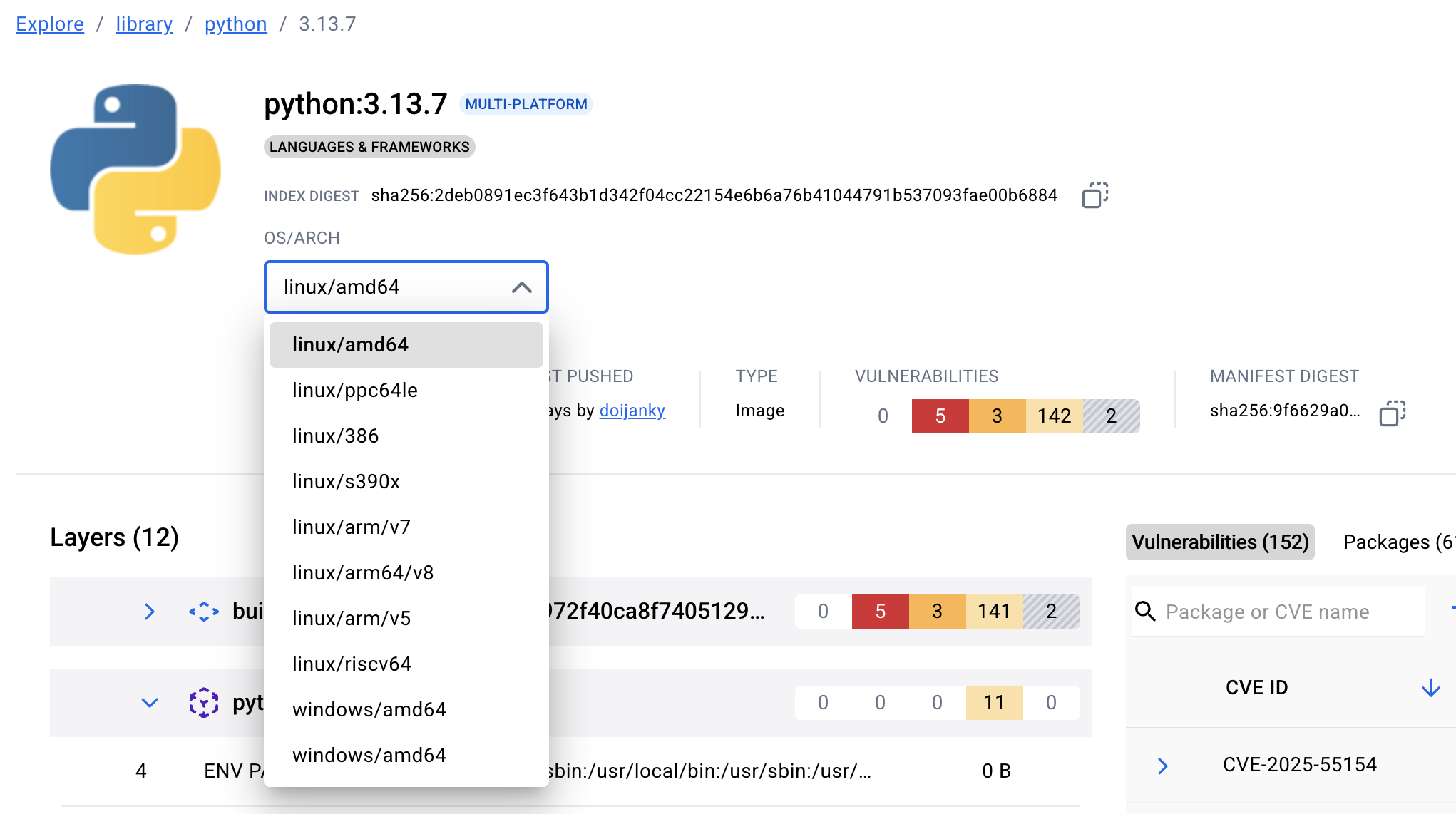Pick linux/riscv64 in the dropdown
Viewport: 1456px width, 814px height.
(352, 664)
